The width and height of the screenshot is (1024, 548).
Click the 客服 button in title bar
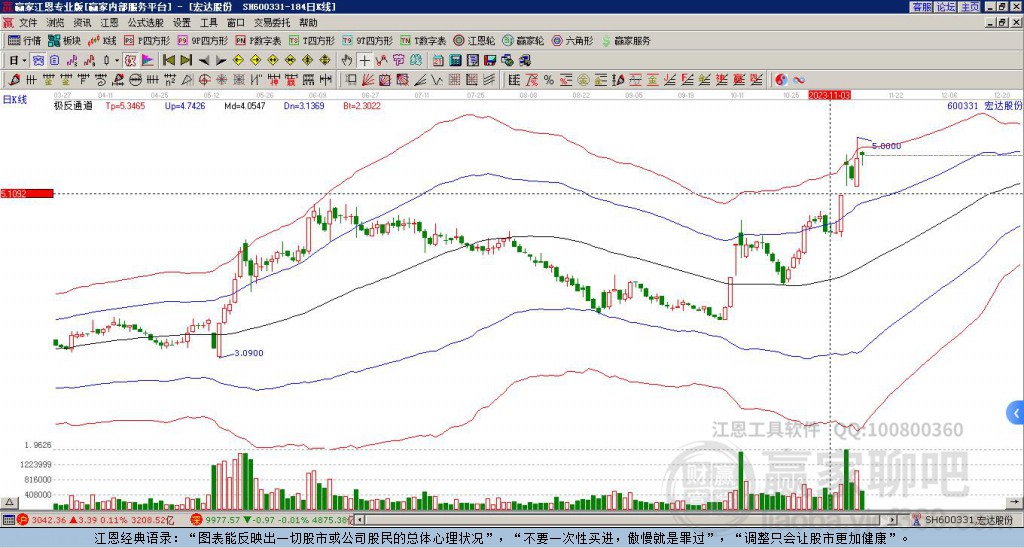(921, 7)
